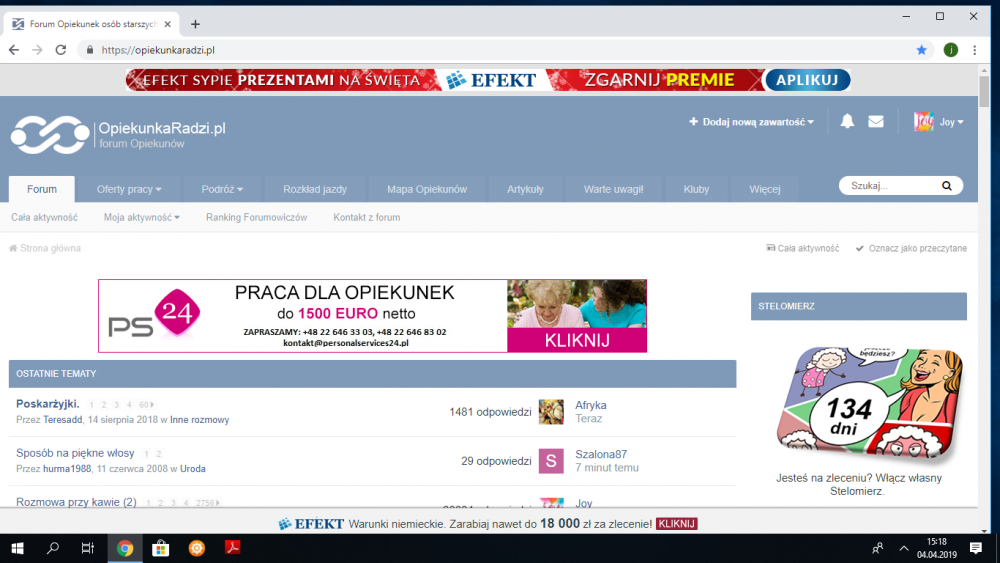Click the page vertical scrollbar thumb
1000x563 pixels.
point(985,92)
